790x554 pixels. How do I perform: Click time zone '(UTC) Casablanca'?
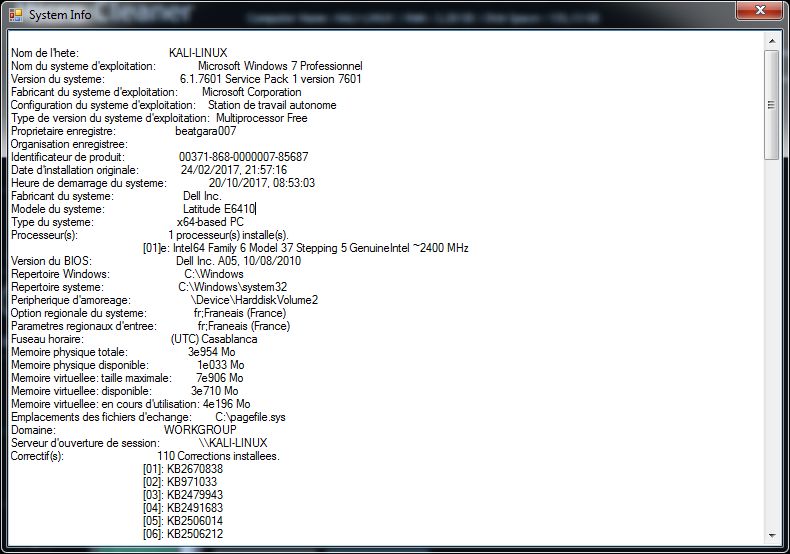click(x=214, y=339)
